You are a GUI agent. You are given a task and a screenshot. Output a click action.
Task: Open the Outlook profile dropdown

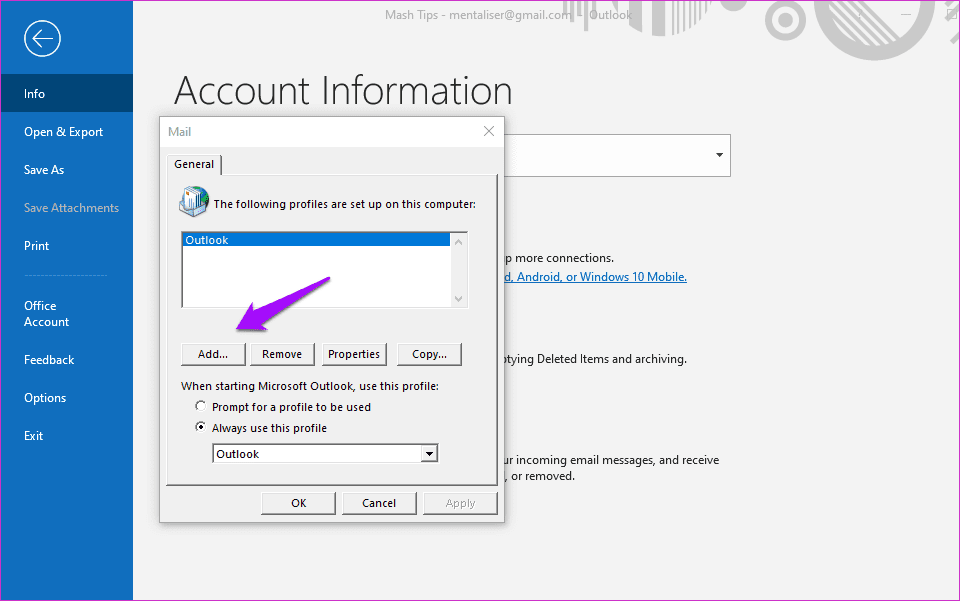429,454
